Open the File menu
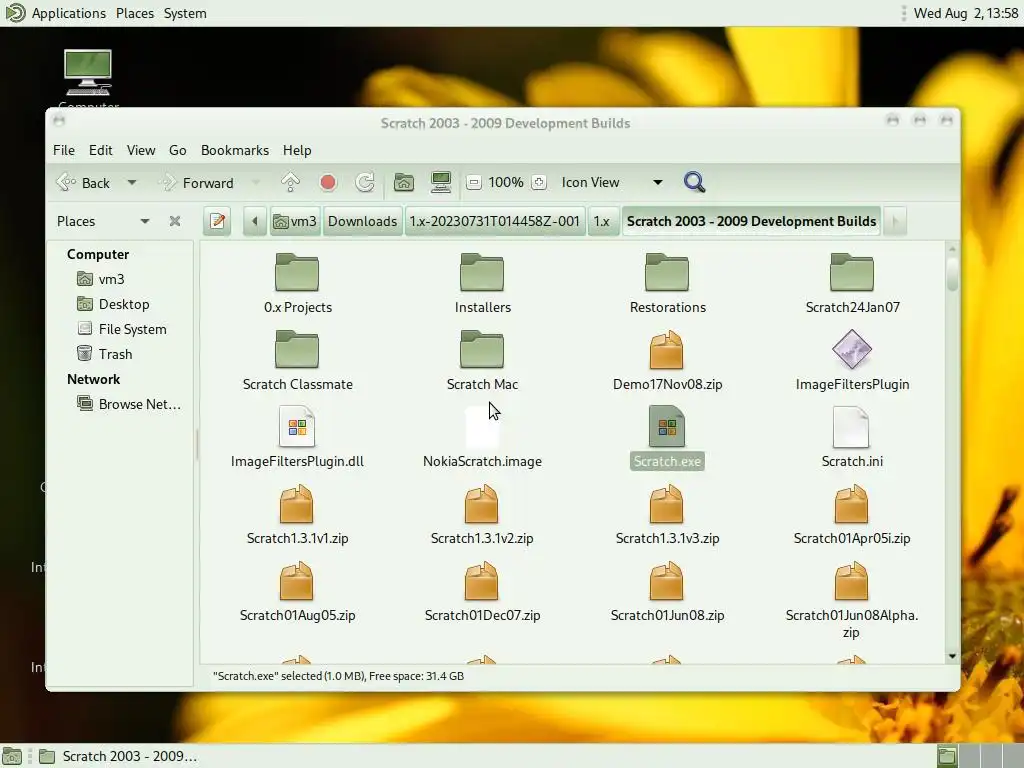 pyautogui.click(x=64, y=150)
